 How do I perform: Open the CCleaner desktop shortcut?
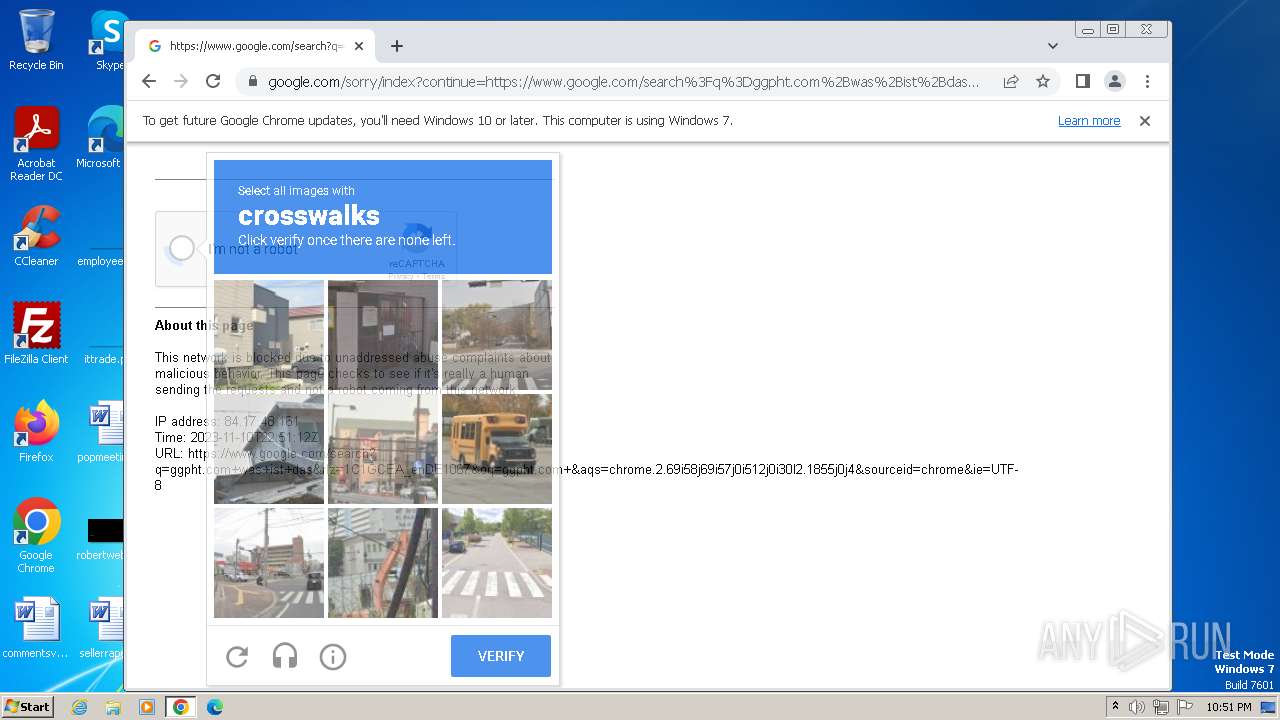click(36, 237)
